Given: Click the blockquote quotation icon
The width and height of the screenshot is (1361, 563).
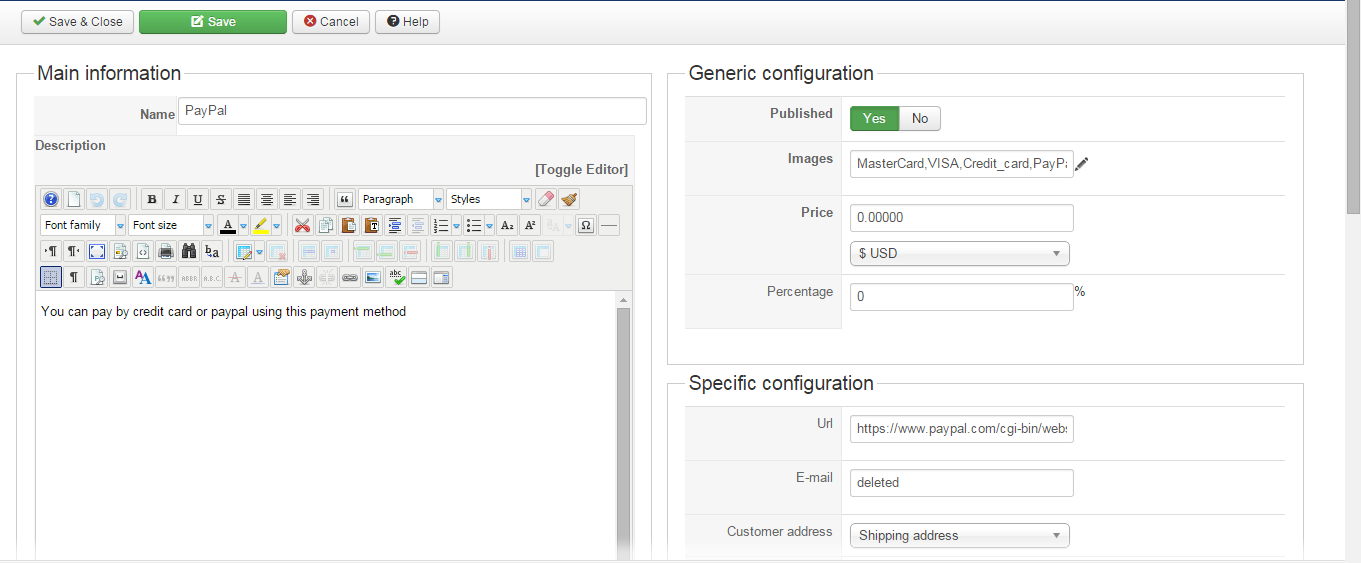Looking at the screenshot, I should pos(345,199).
